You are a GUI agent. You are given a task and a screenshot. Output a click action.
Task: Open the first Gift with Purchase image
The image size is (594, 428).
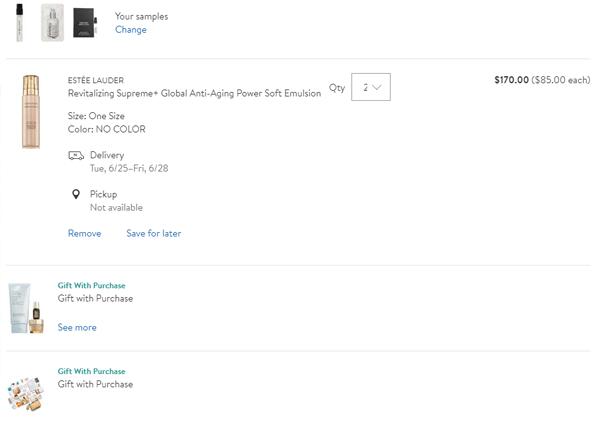click(26, 308)
